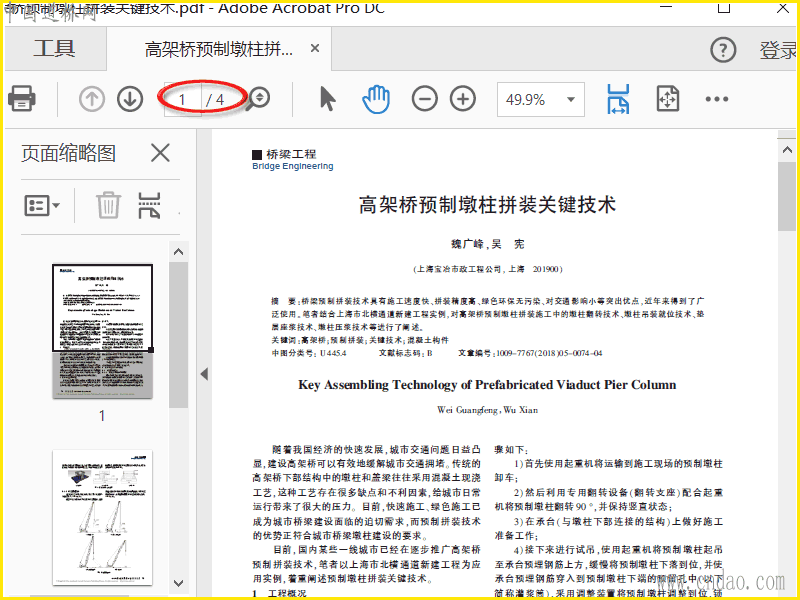Screen dimensions: 800x600
Task: Open the help question mark icon
Action: 723,50
